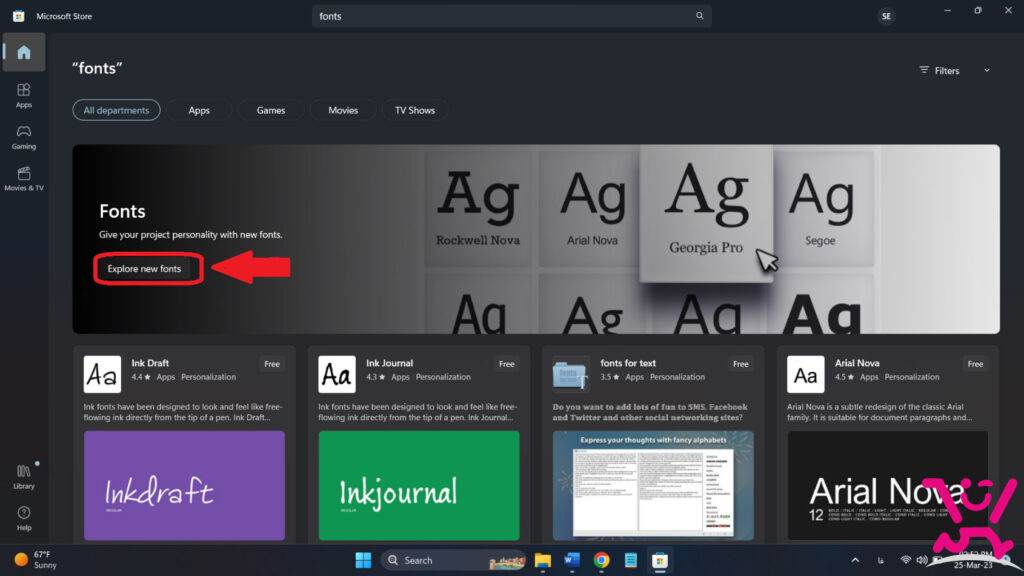Open the Gaming section in the sidebar
Screen dimensions: 1024x576
coord(24,137)
